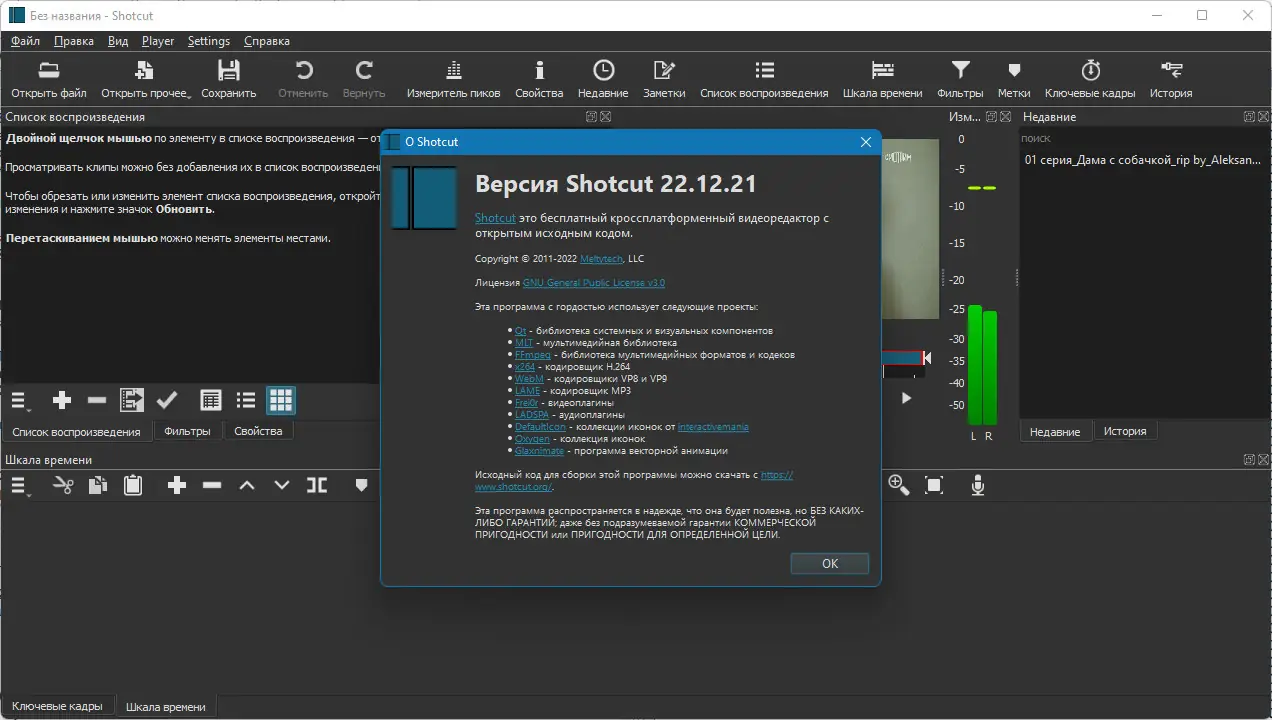The height and width of the screenshot is (720, 1272).
Task: Click Add selection to timeline icon
Action: pos(132,400)
